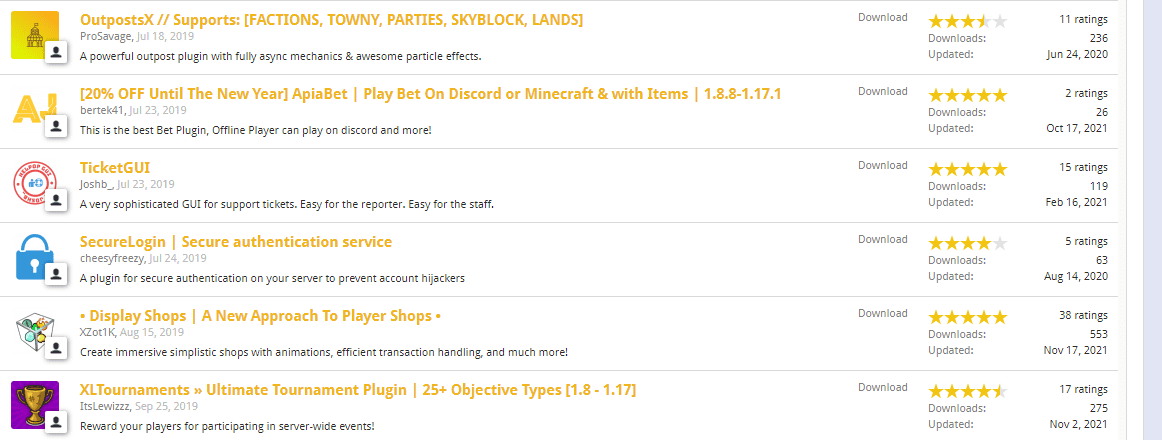Screen dimensions: 1162x440
Task: Click ProSavage author avatar on OutpostsX icon
Action: pyautogui.click(x=56, y=53)
